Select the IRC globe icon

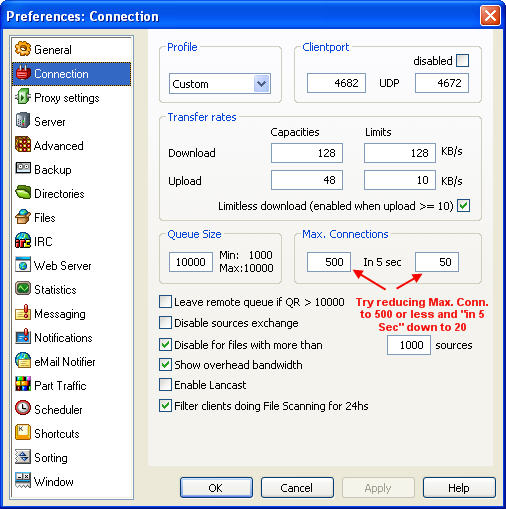23,241
